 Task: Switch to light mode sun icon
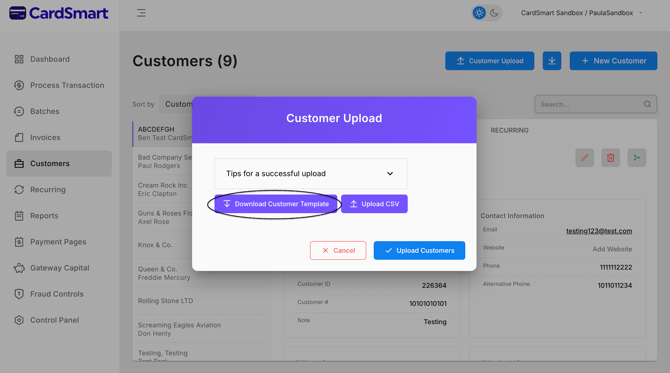[x=479, y=13]
